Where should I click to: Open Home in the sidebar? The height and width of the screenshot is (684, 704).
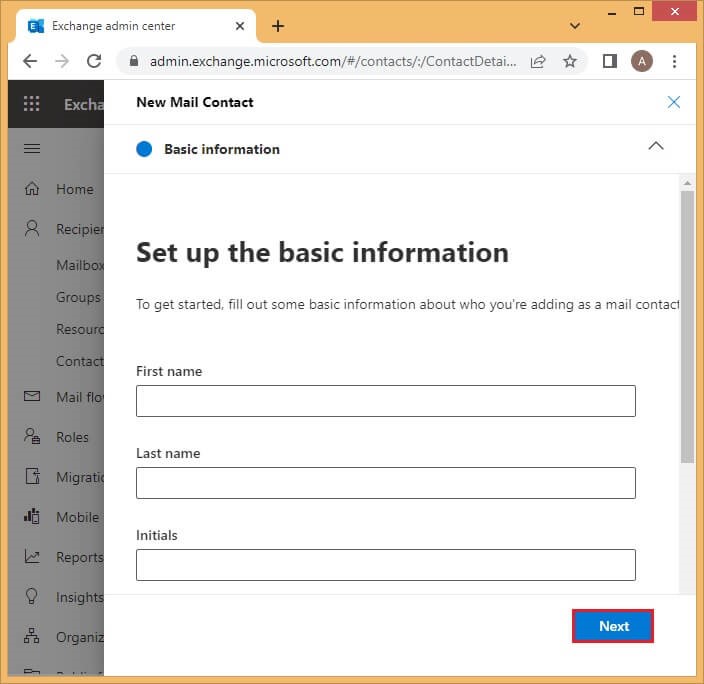75,189
